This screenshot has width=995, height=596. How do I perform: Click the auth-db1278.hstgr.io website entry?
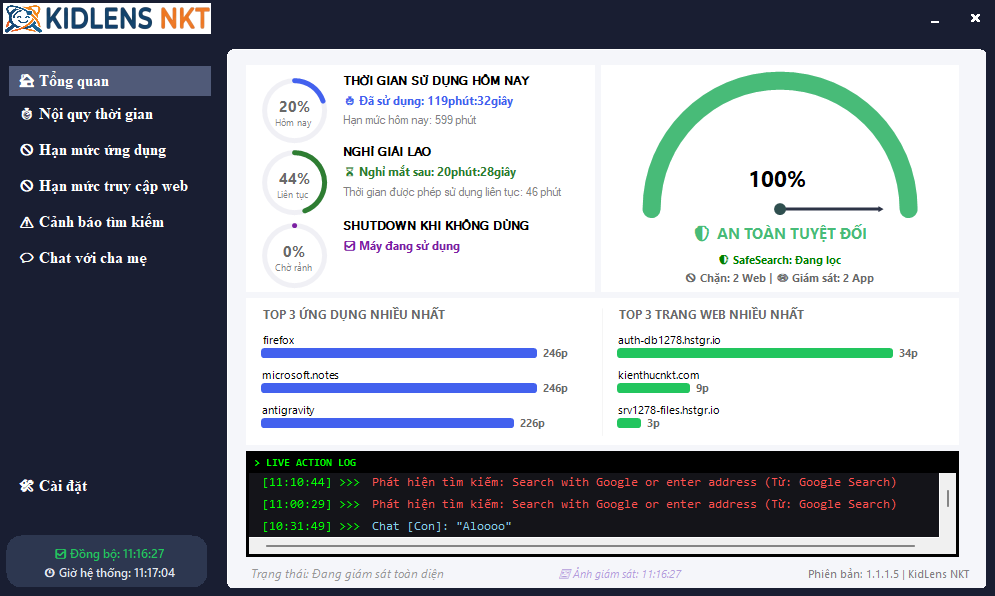pyautogui.click(x=669, y=340)
